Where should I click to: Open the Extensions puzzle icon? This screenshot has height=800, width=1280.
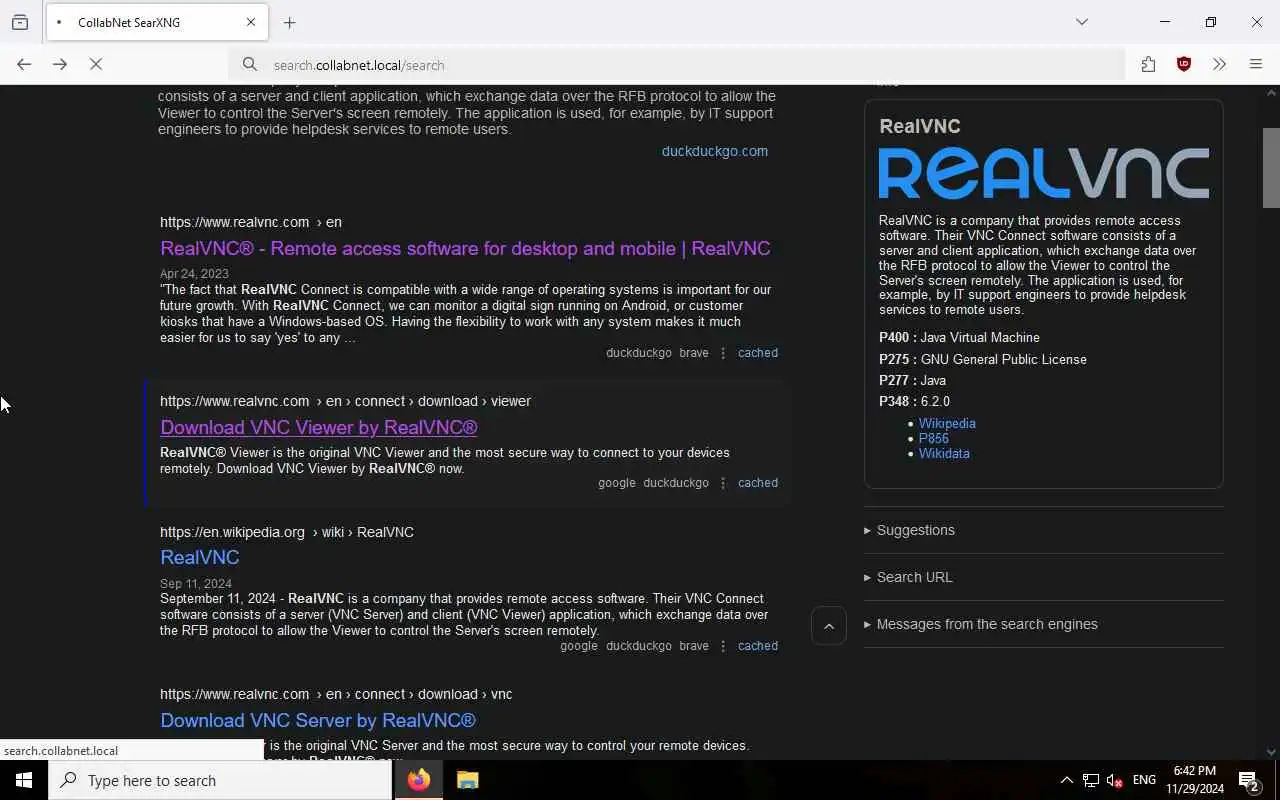1148,64
